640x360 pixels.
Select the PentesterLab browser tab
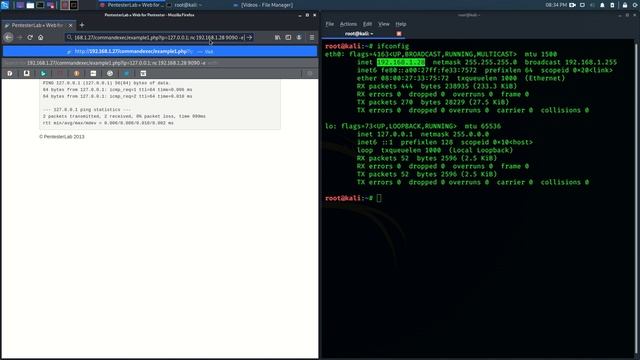pyautogui.click(x=38, y=25)
